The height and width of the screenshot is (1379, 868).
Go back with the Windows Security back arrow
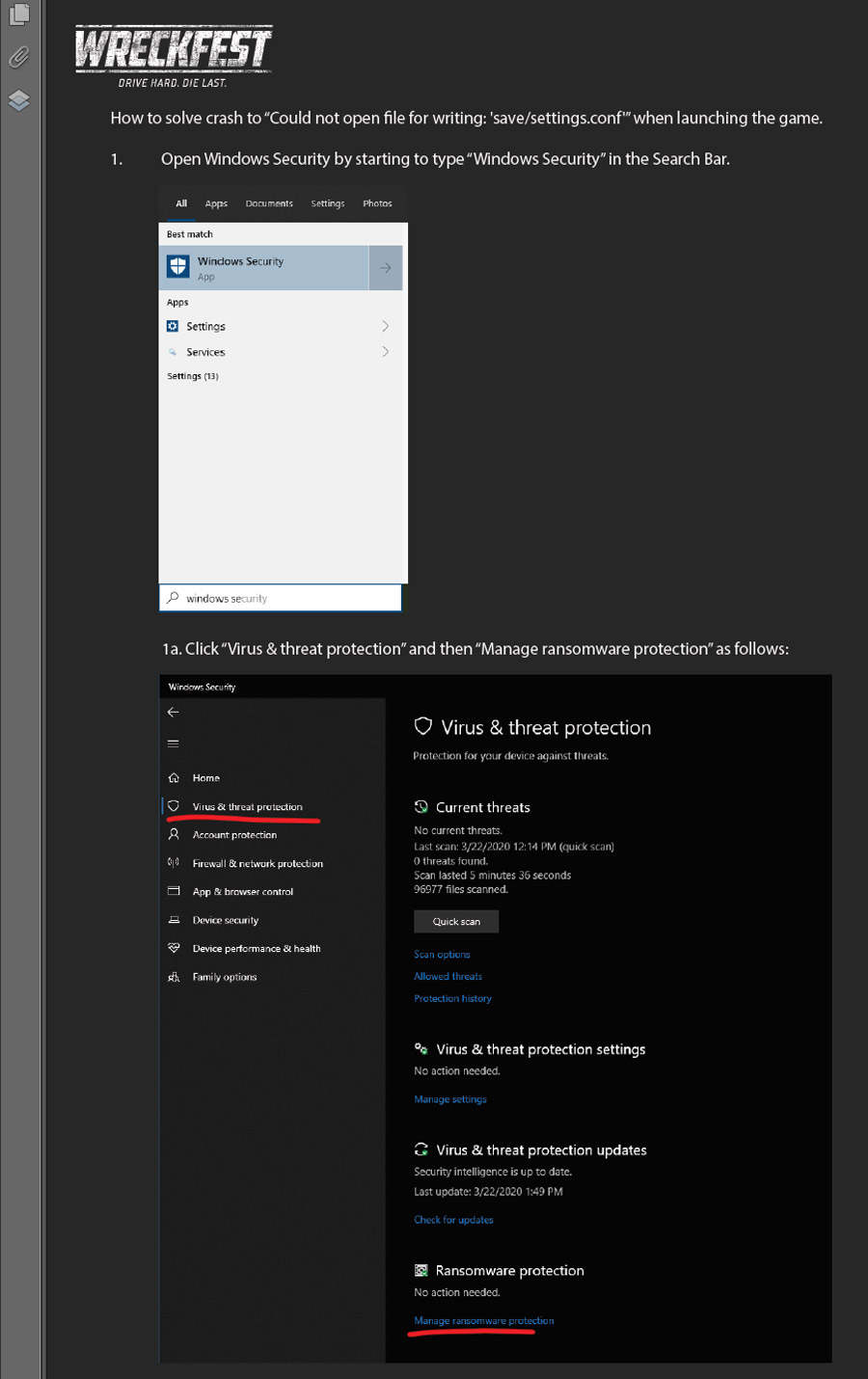pyautogui.click(x=174, y=713)
